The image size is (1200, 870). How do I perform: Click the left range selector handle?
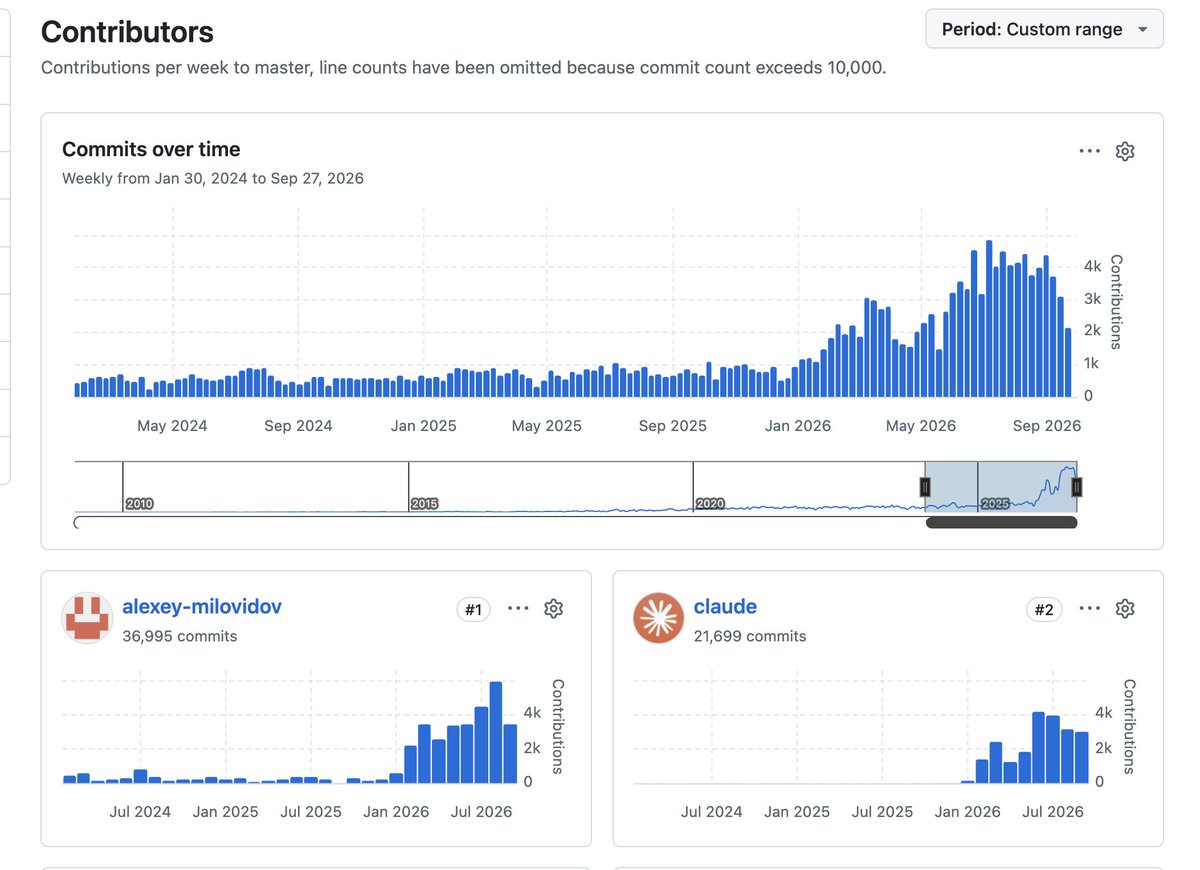tap(925, 487)
